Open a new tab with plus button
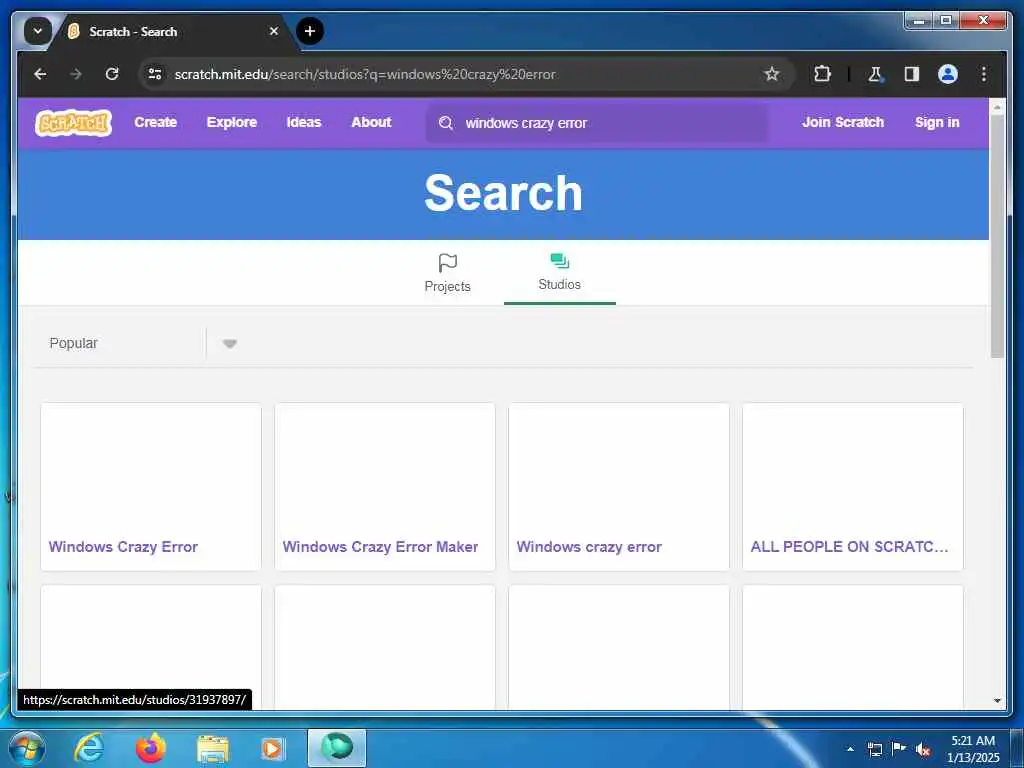This screenshot has width=1024, height=768. [310, 31]
